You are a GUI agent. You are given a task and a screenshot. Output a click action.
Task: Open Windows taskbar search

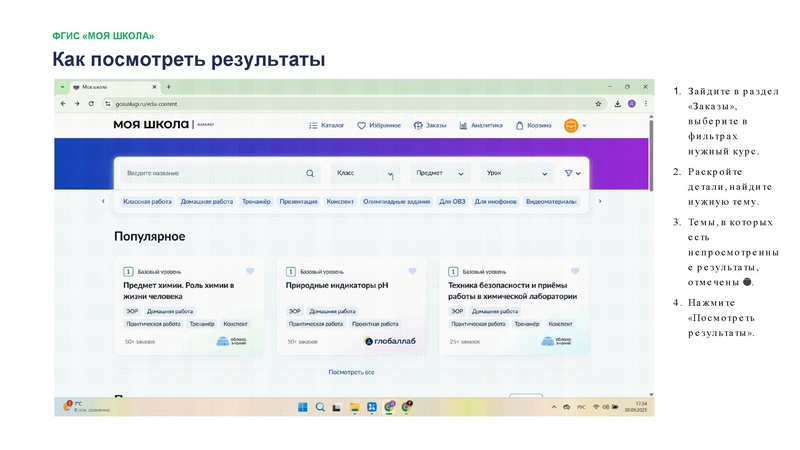pos(320,407)
